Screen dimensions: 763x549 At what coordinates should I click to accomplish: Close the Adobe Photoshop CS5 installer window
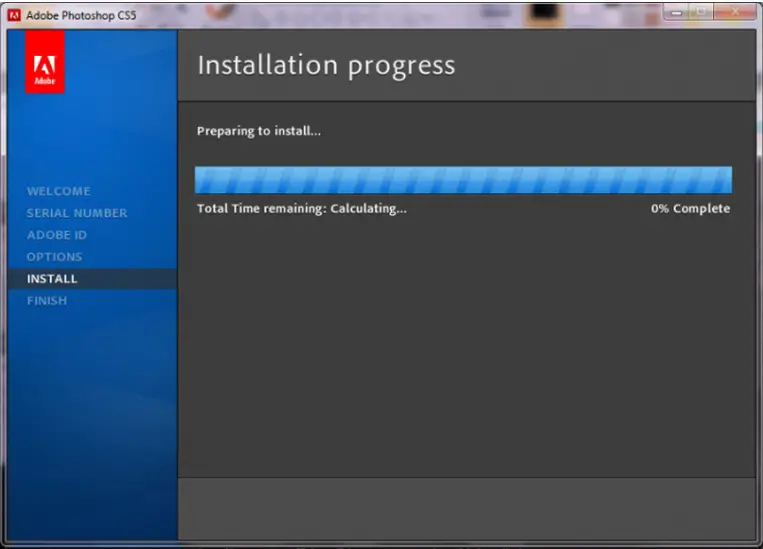[x=735, y=12]
